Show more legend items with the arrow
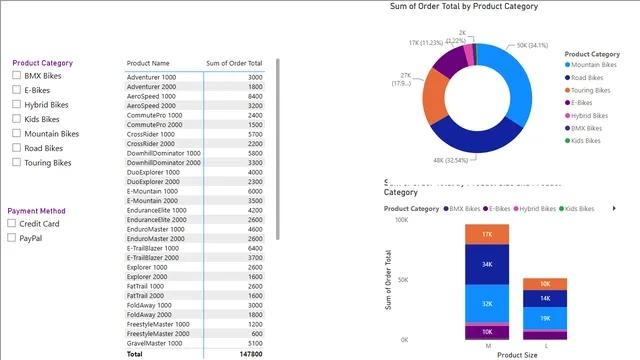This screenshot has width=640, height=360. tap(614, 209)
